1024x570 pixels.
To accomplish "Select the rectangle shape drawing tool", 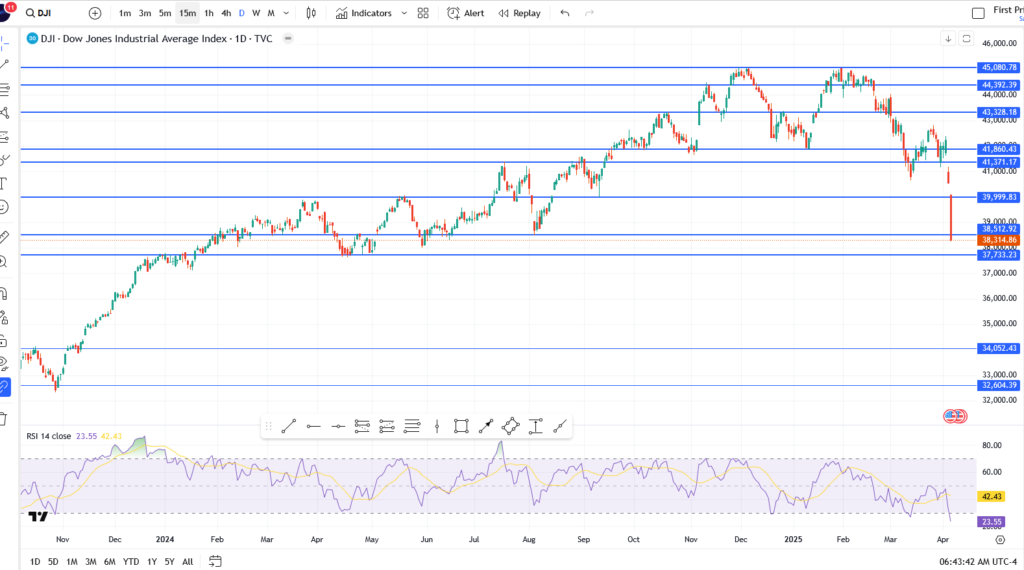I will 461,426.
